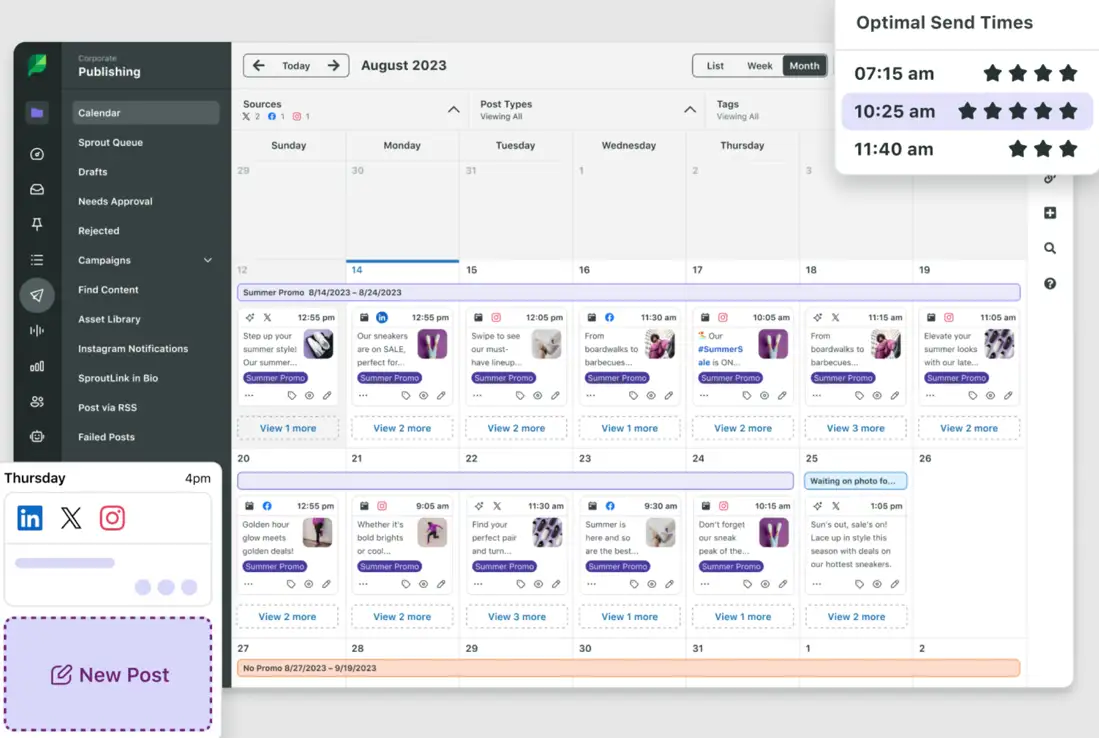Click the Today button
The height and width of the screenshot is (738, 1099).
click(296, 65)
